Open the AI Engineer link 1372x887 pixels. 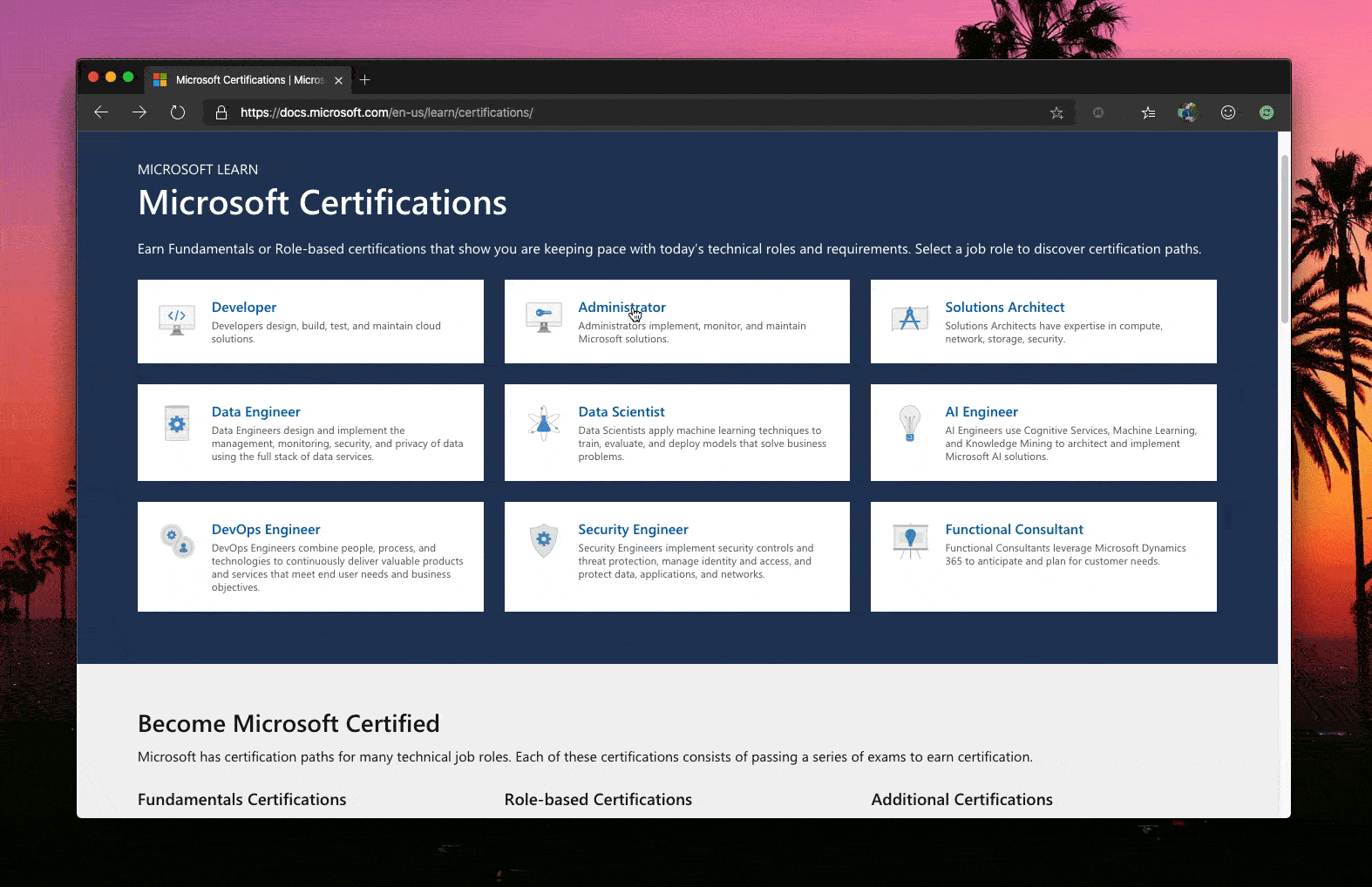(981, 411)
